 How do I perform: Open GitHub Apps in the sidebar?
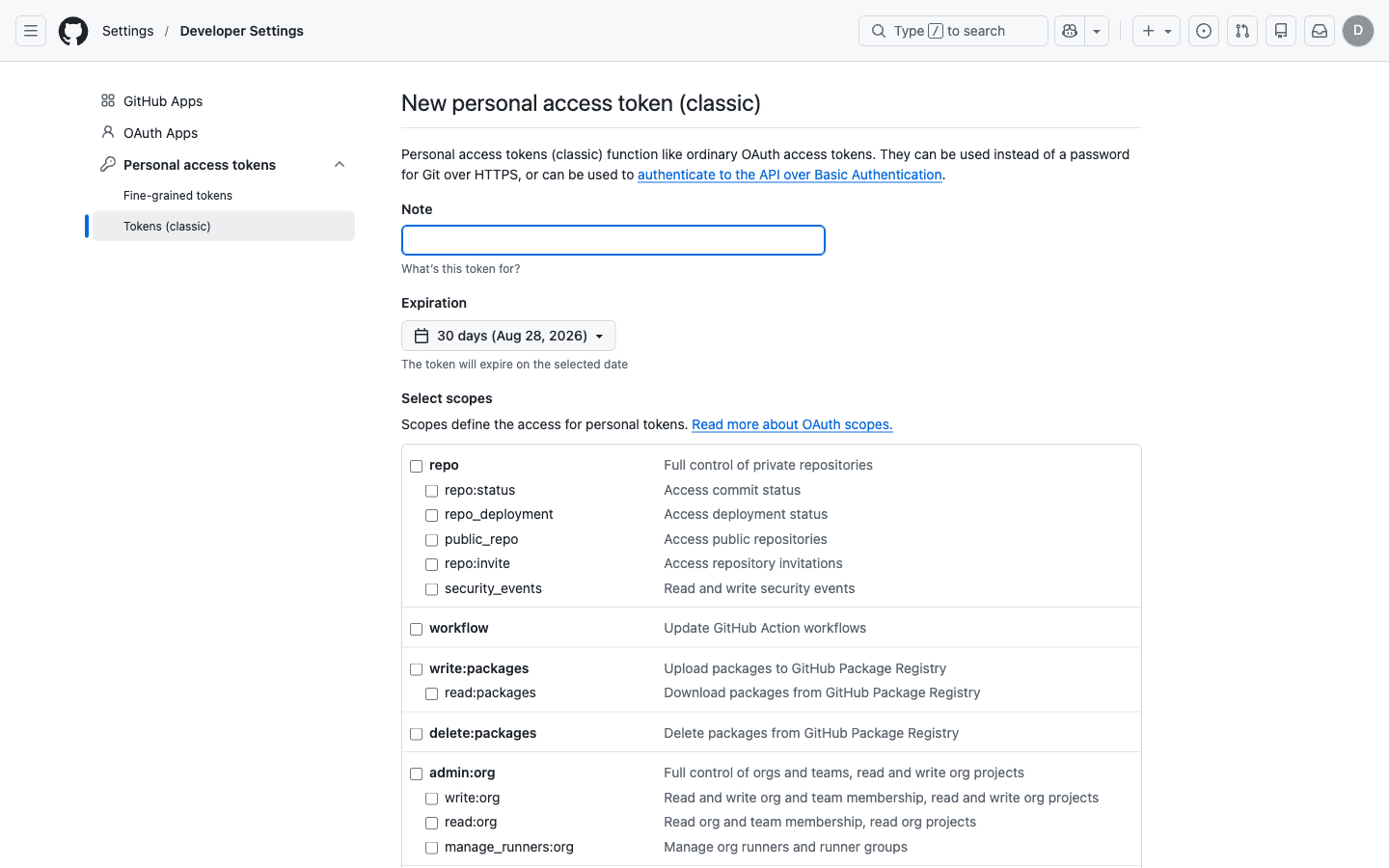coord(163,101)
